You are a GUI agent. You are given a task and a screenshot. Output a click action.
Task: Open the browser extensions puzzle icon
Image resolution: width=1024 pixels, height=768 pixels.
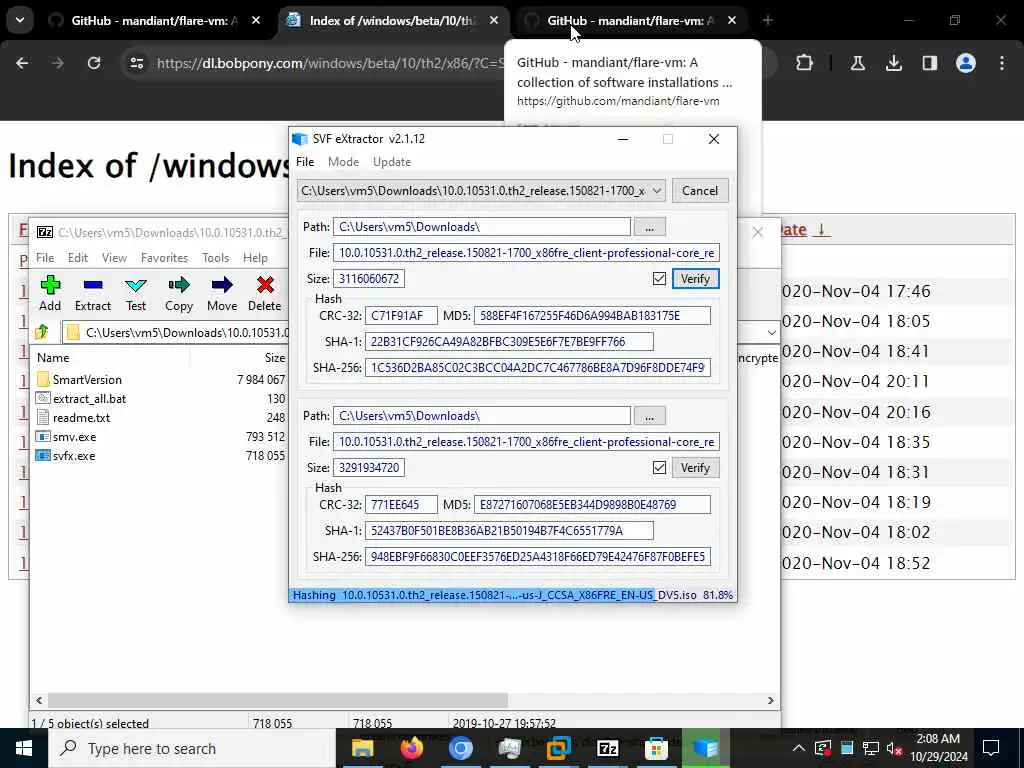[x=805, y=63]
